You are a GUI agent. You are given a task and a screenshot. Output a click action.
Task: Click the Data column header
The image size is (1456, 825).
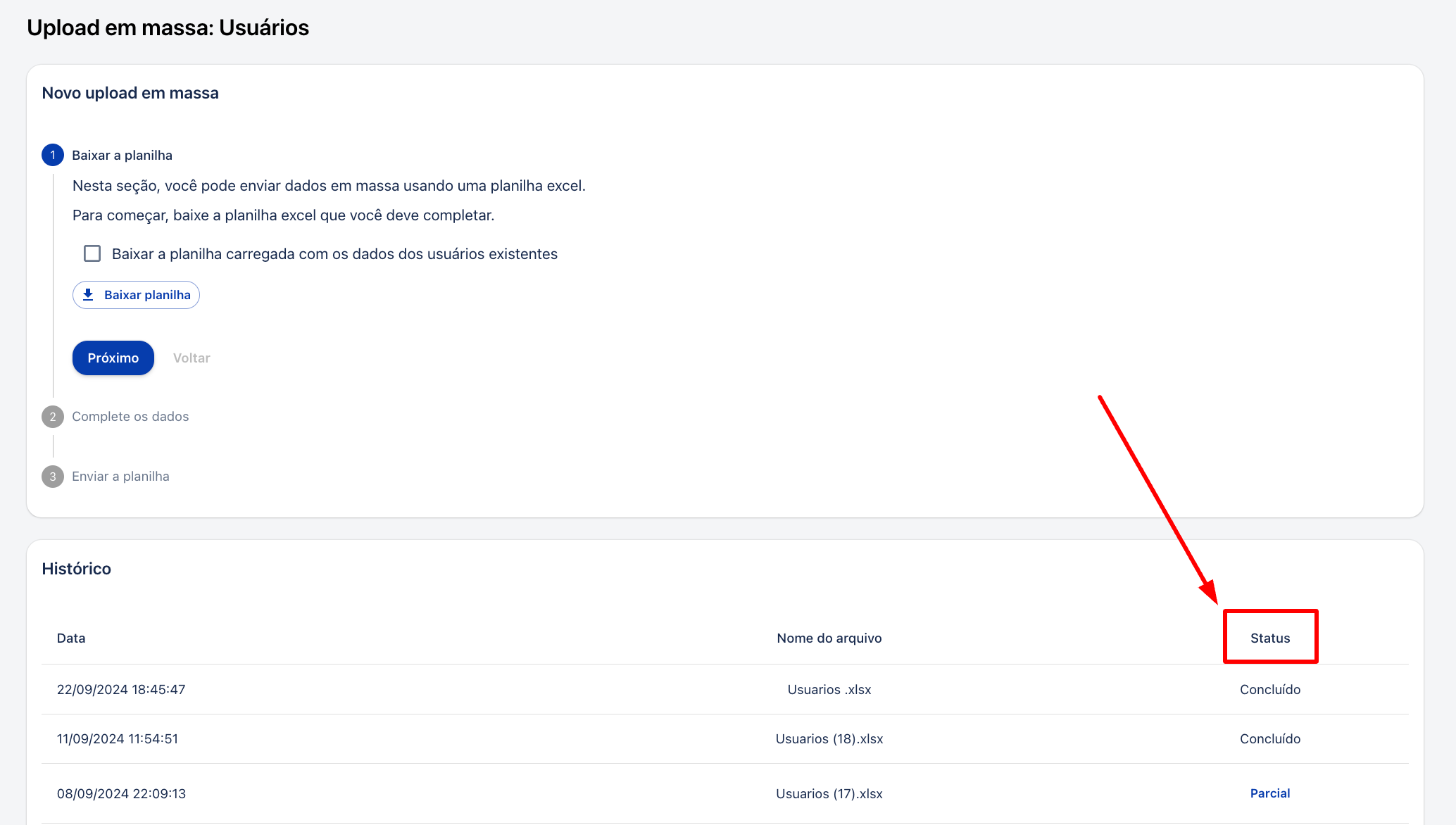point(71,638)
